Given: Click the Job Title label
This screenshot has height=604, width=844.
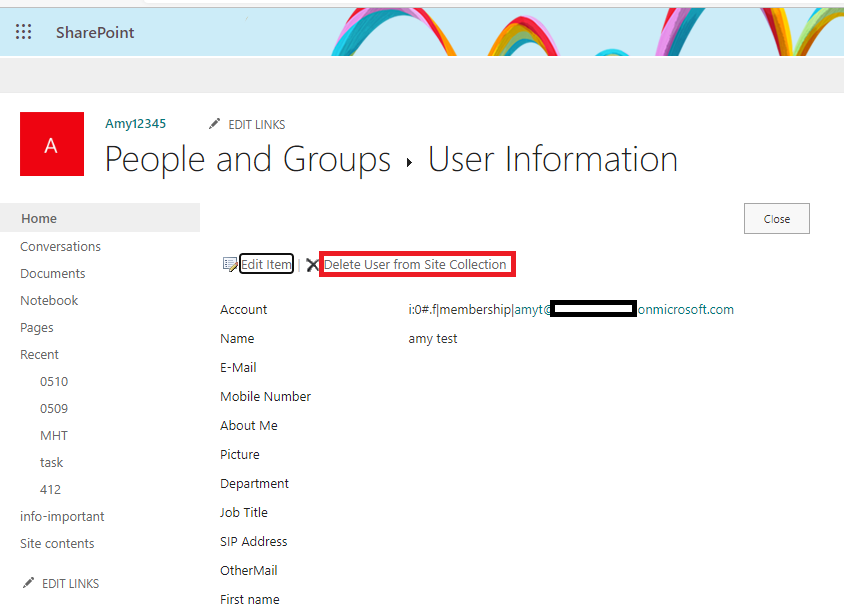Looking at the screenshot, I should 243,512.
